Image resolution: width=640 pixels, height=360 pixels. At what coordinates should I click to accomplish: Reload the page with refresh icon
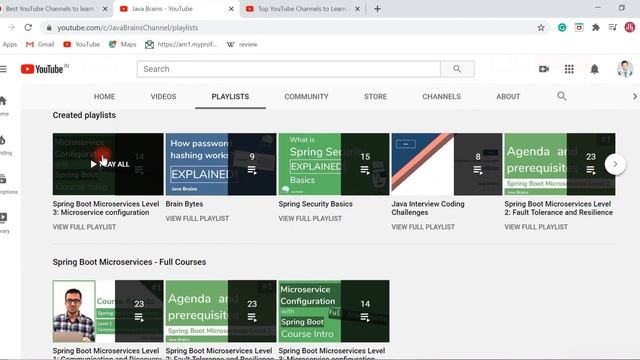[x=28, y=27]
